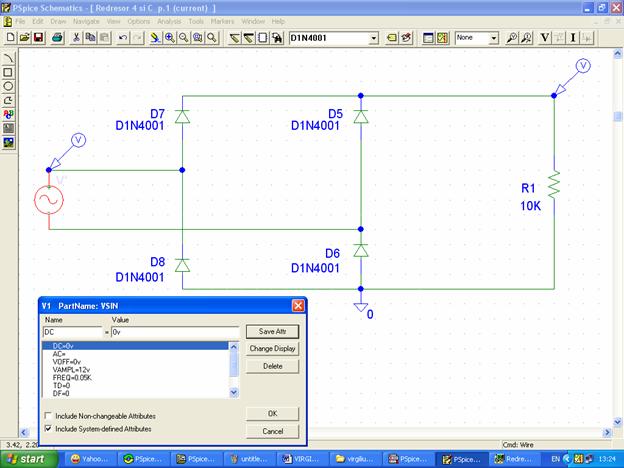Click the Insert Picture icon
The width and height of the screenshot is (624, 468).
coord(9,142)
